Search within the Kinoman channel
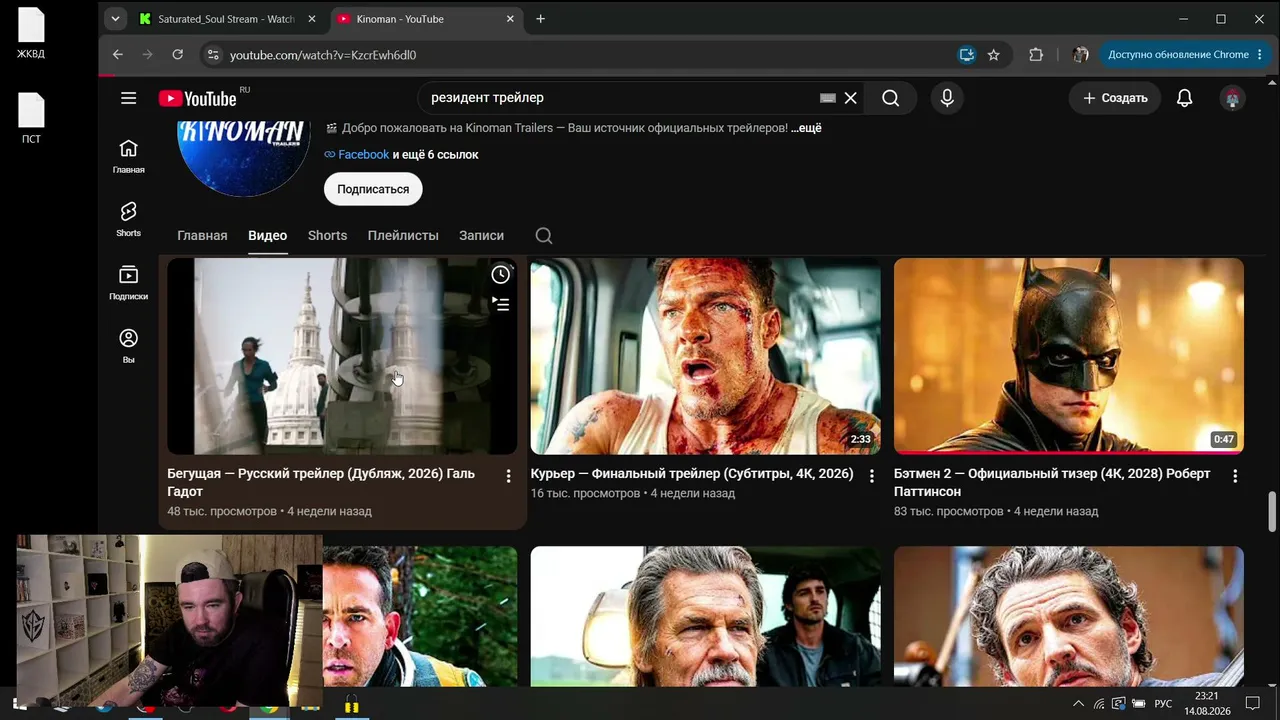 [544, 236]
